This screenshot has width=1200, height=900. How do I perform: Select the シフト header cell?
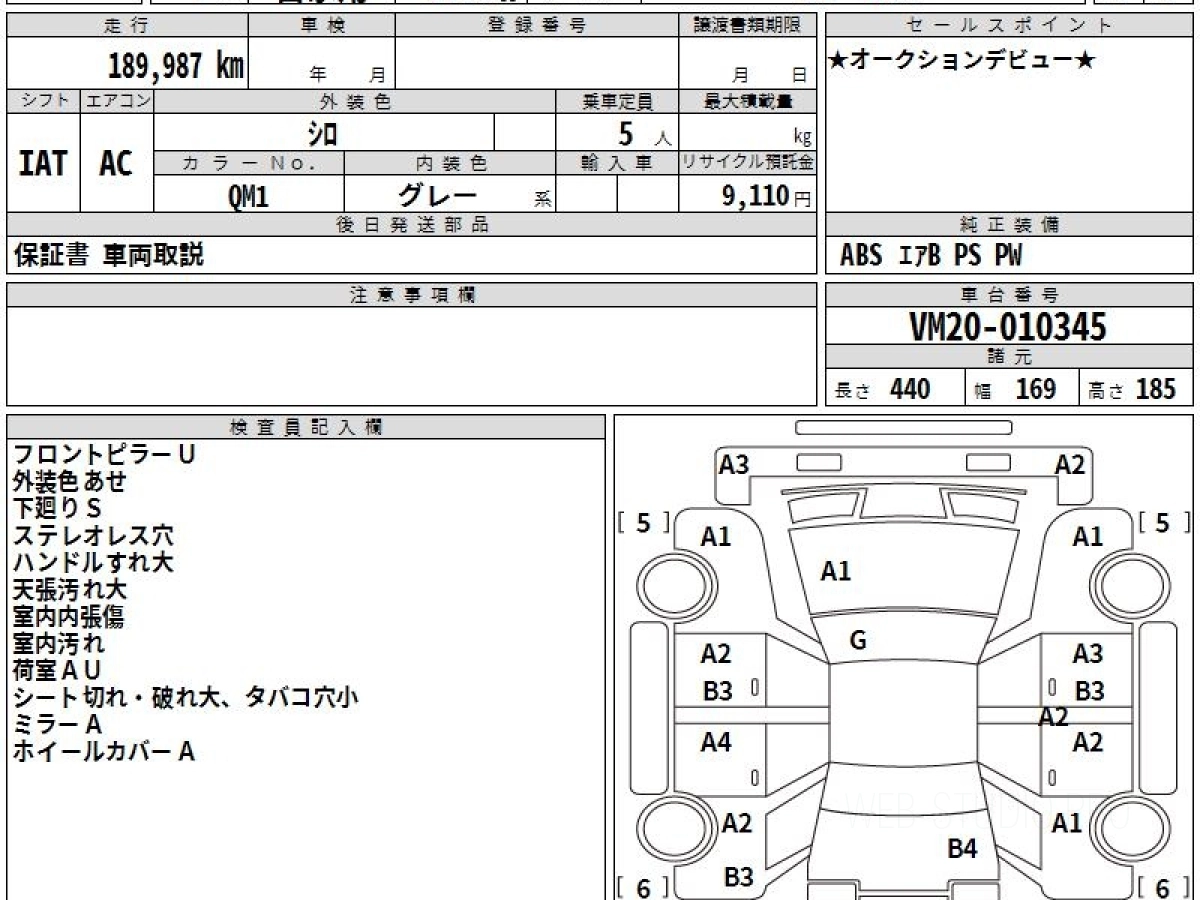point(43,101)
